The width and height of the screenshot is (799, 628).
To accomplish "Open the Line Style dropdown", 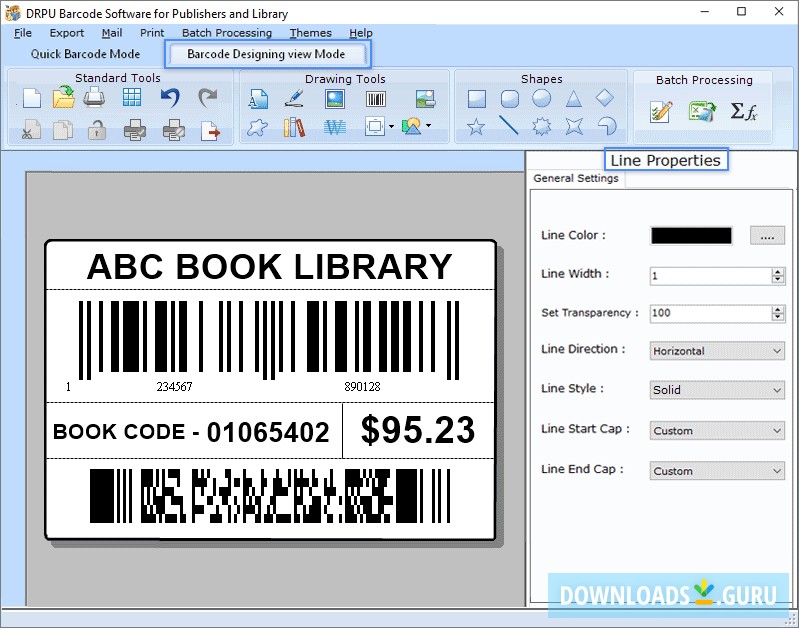I will pos(717,390).
